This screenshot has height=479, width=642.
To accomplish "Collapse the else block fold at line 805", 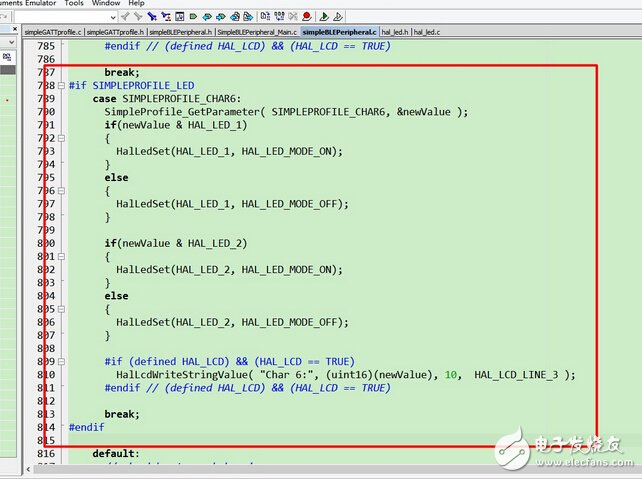I will click(x=62, y=309).
